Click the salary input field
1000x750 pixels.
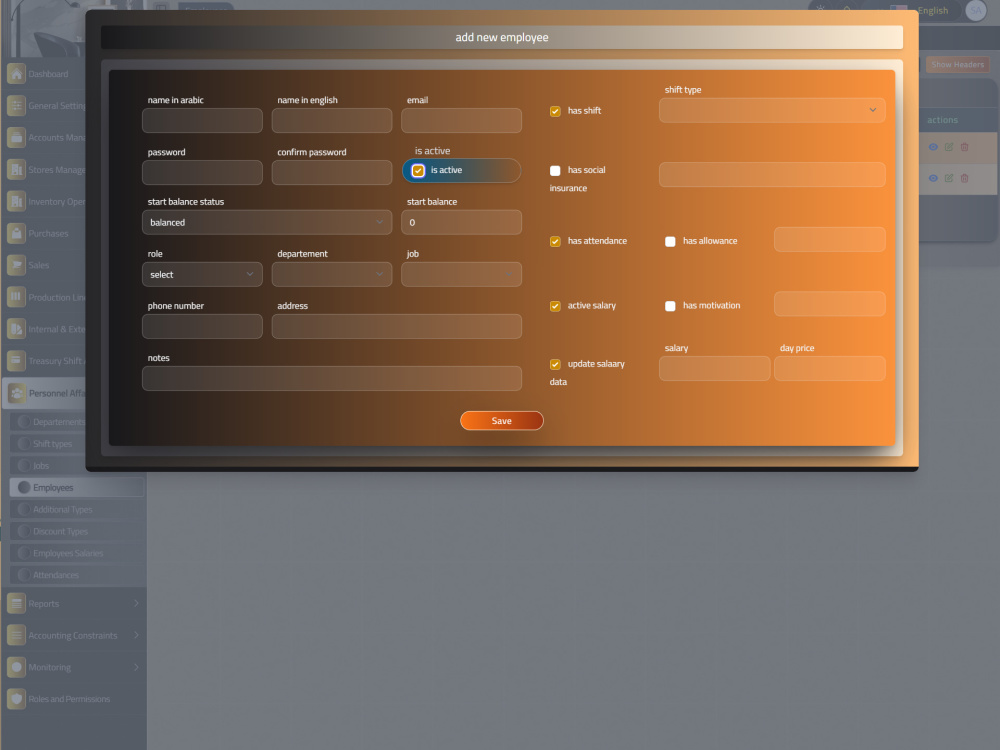pyautogui.click(x=714, y=369)
